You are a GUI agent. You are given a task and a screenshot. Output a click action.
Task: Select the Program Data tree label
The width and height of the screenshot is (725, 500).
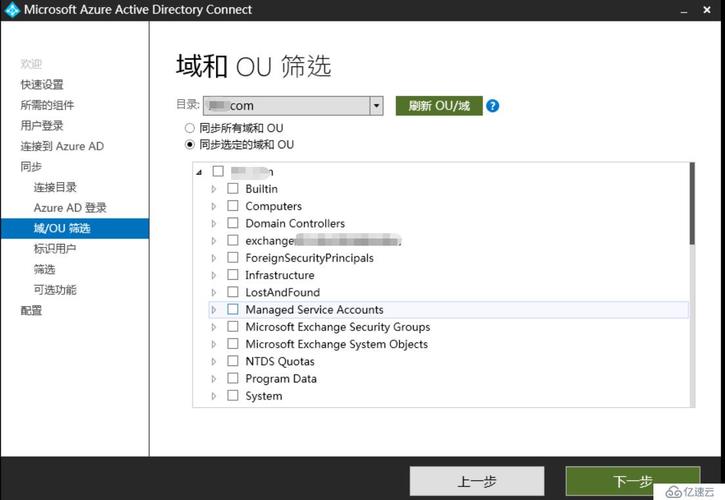point(281,379)
